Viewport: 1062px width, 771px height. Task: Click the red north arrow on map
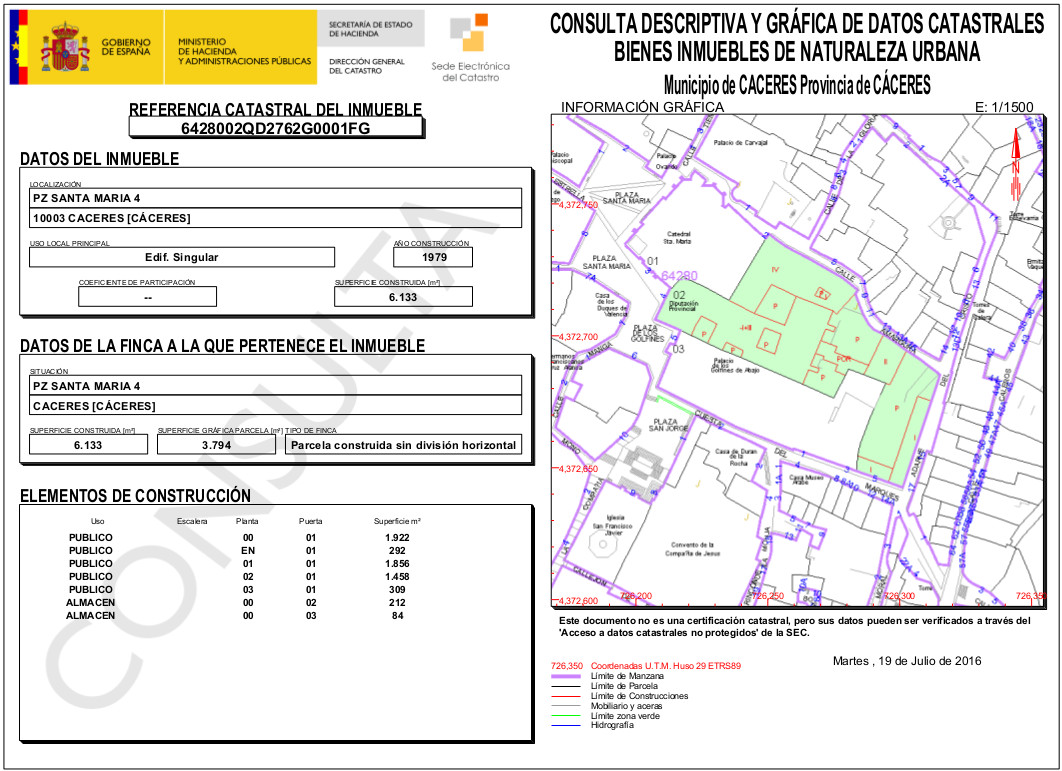click(1014, 164)
